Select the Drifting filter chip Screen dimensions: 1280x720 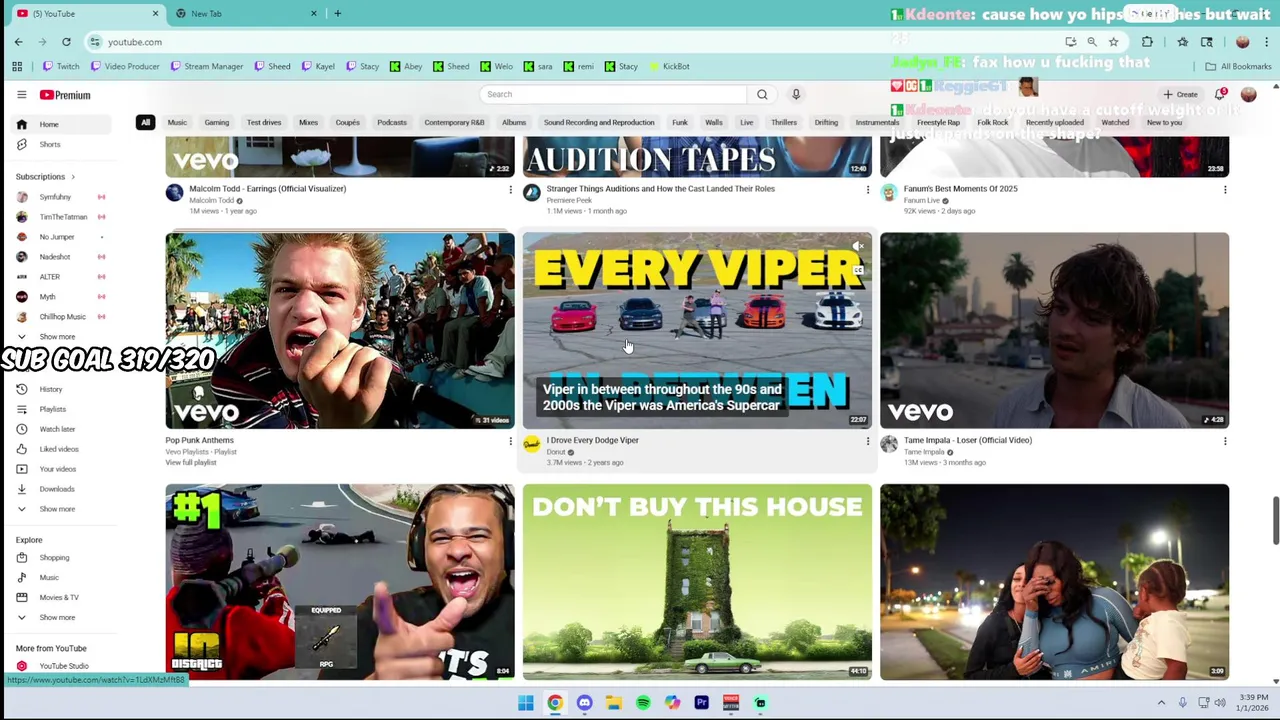pos(826,122)
